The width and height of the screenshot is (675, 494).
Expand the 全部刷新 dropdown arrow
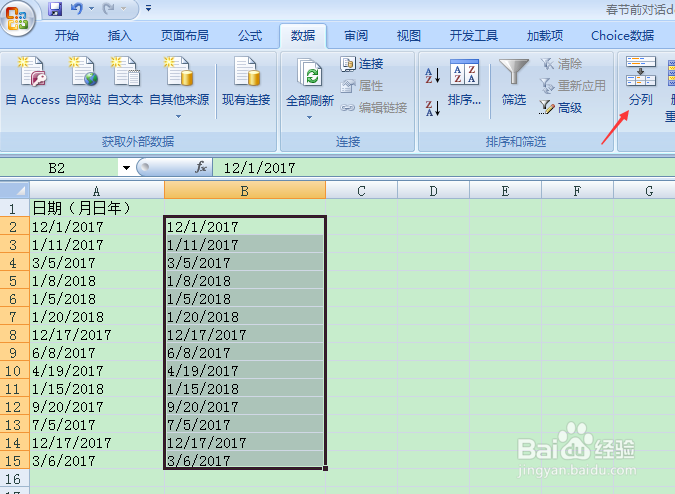(x=310, y=117)
